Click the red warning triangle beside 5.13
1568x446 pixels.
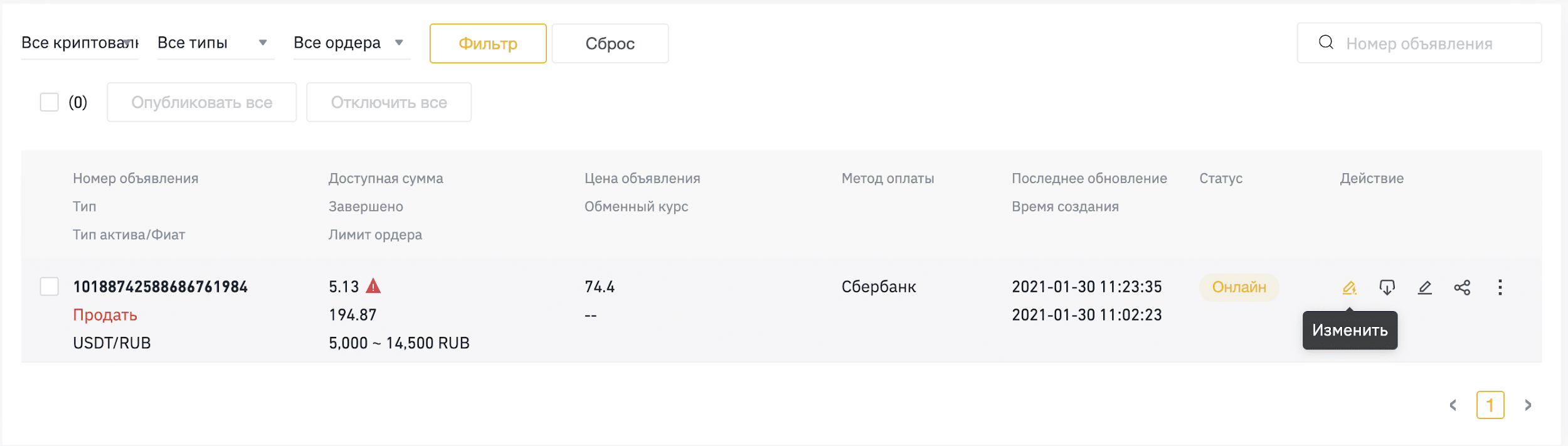373,286
